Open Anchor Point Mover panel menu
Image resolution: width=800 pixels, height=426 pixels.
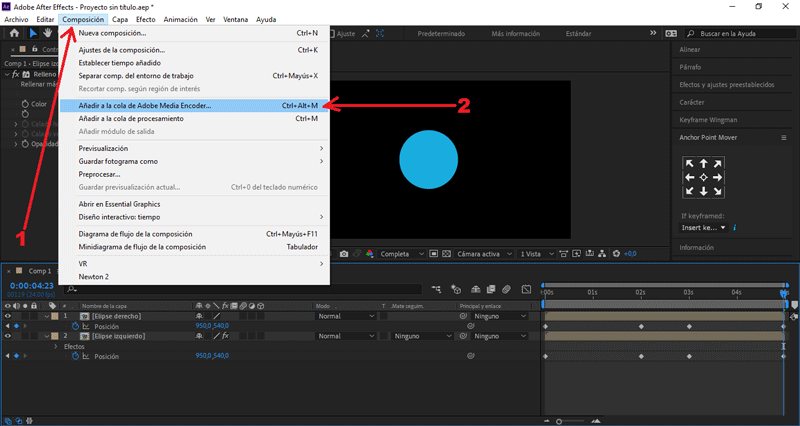[x=784, y=138]
